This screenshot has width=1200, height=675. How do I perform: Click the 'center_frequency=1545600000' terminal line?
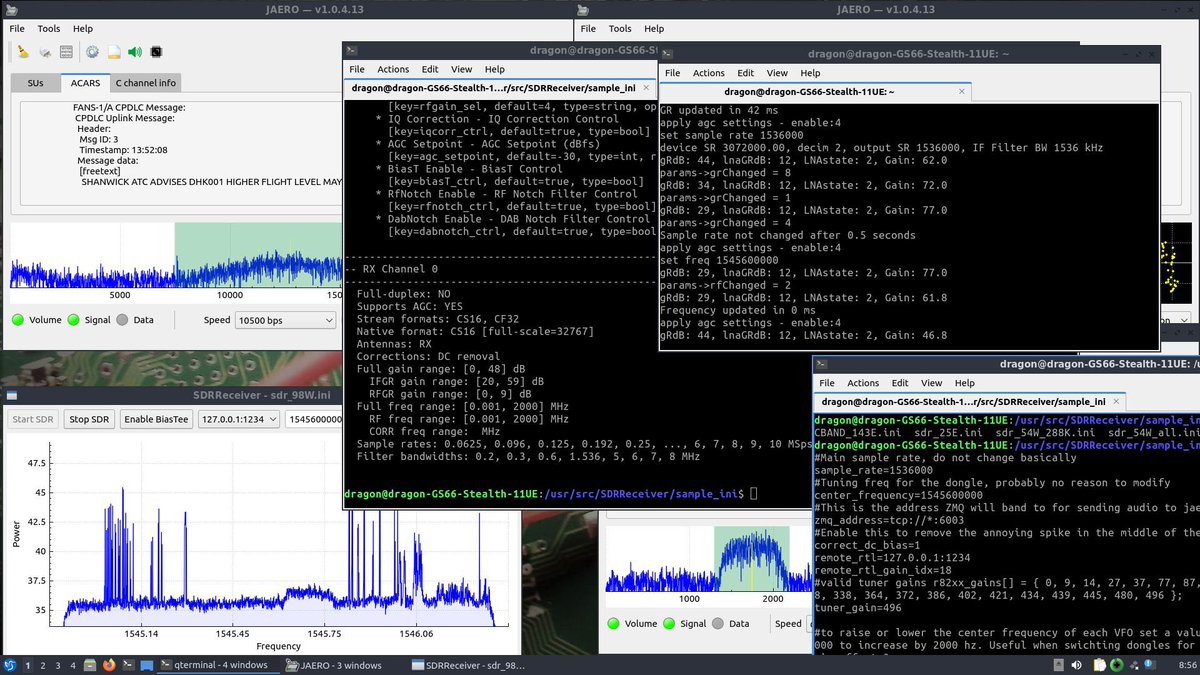899,494
